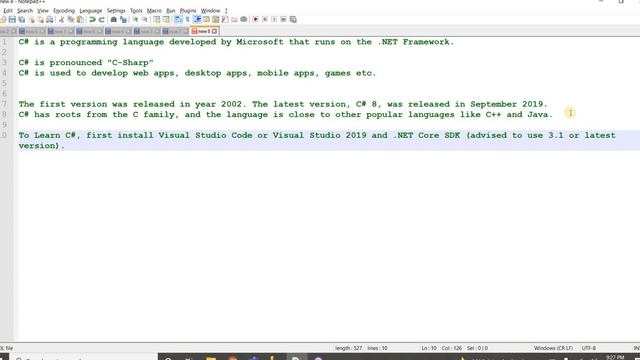Click Run Macro Multiple Times icon
The height and width of the screenshot is (360, 640).
[284, 20]
